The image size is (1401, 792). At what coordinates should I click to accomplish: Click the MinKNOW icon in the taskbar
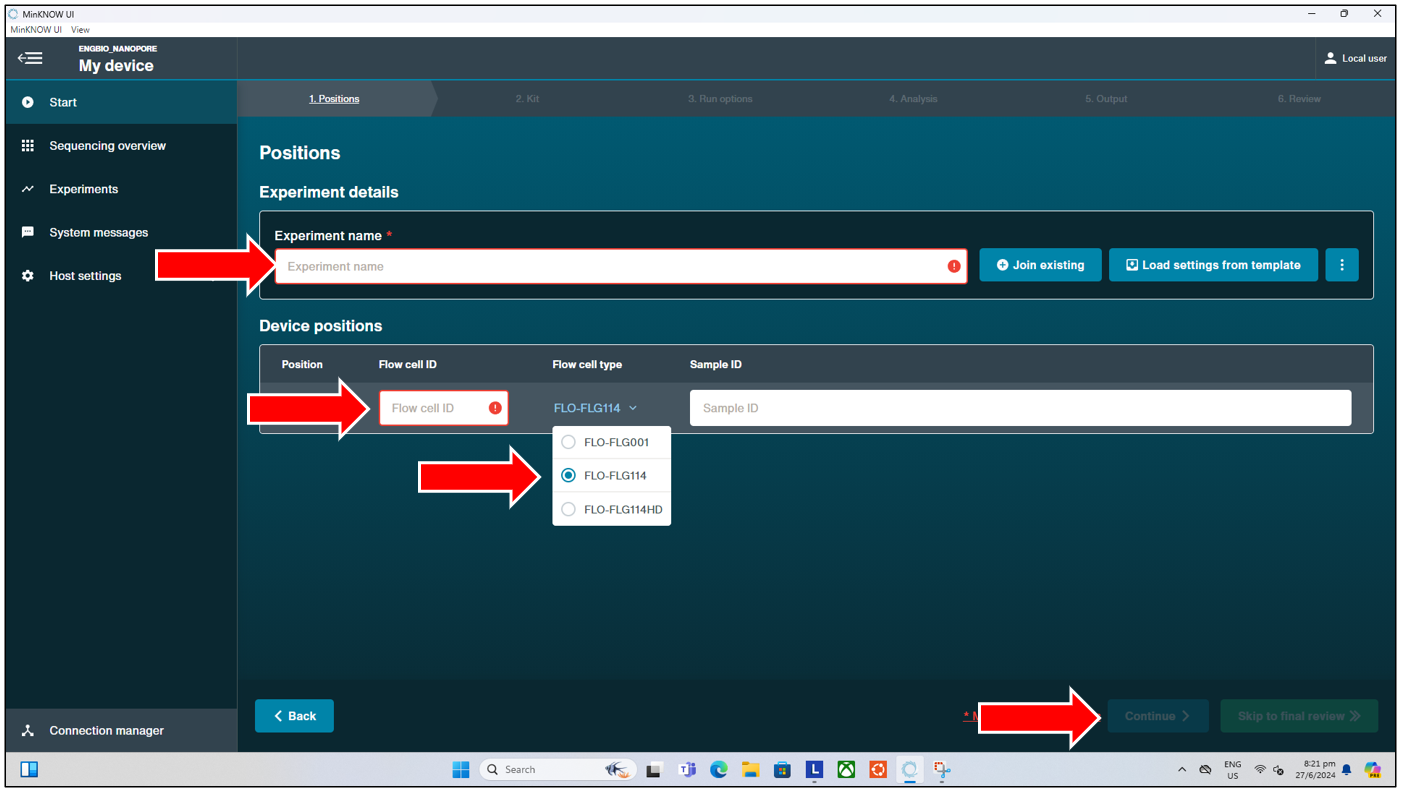[909, 770]
